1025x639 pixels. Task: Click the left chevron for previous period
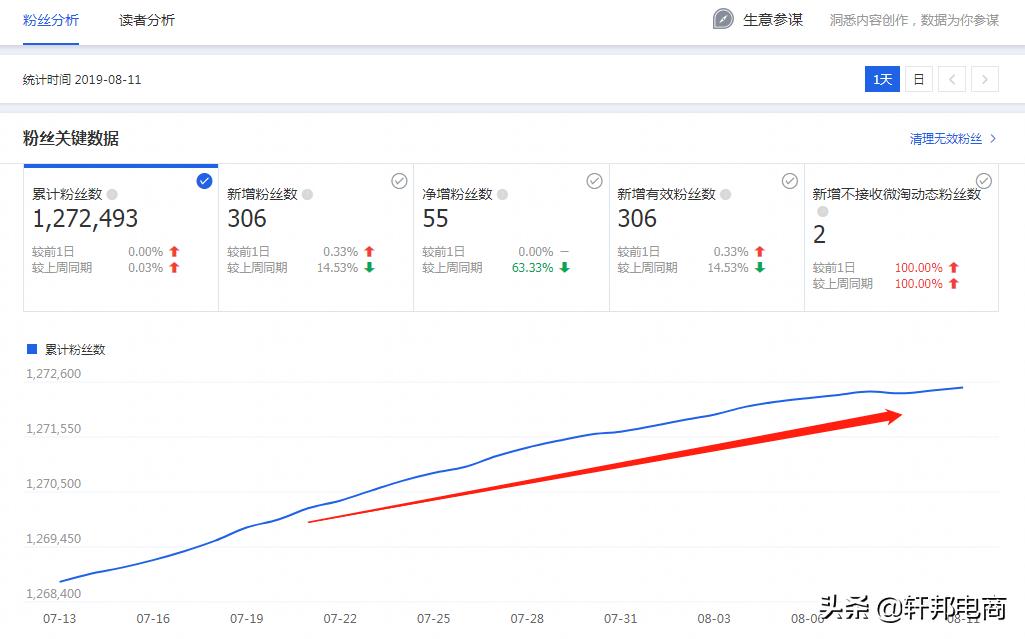point(951,79)
